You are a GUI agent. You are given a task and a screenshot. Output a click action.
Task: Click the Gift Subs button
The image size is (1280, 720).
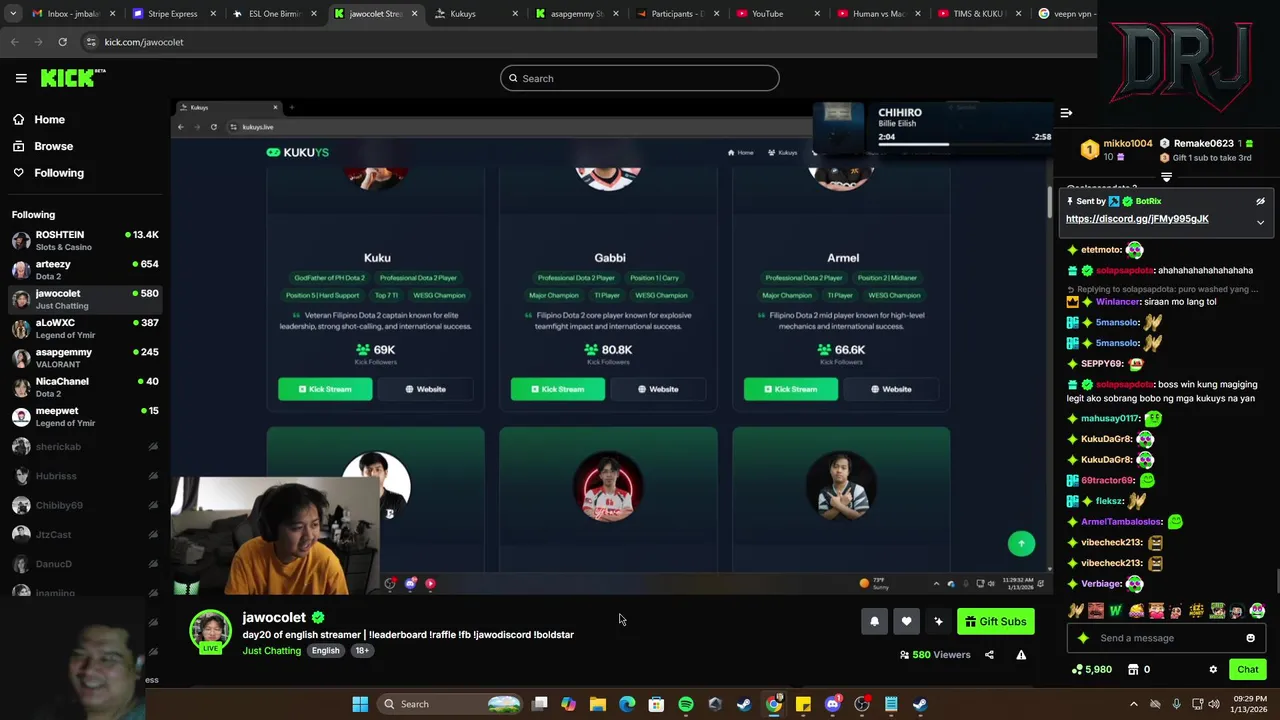[995, 621]
